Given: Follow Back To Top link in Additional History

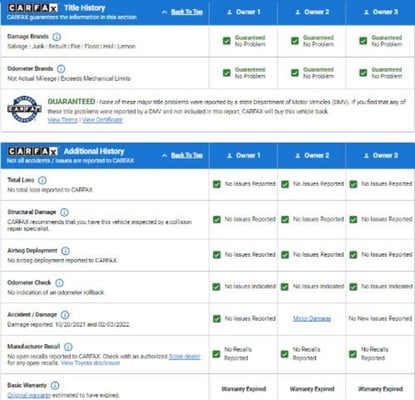Looking at the screenshot, I should coord(187,155).
